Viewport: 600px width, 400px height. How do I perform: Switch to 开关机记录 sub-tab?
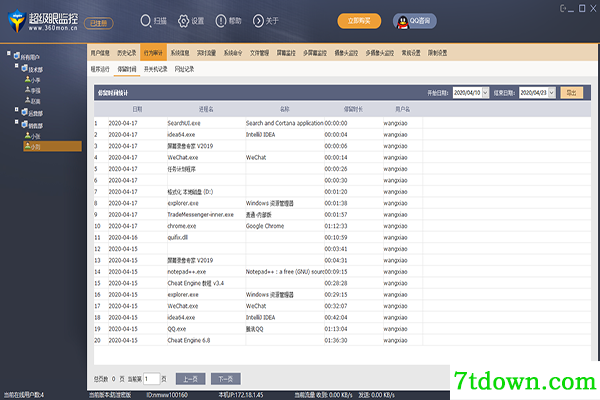click(155, 69)
